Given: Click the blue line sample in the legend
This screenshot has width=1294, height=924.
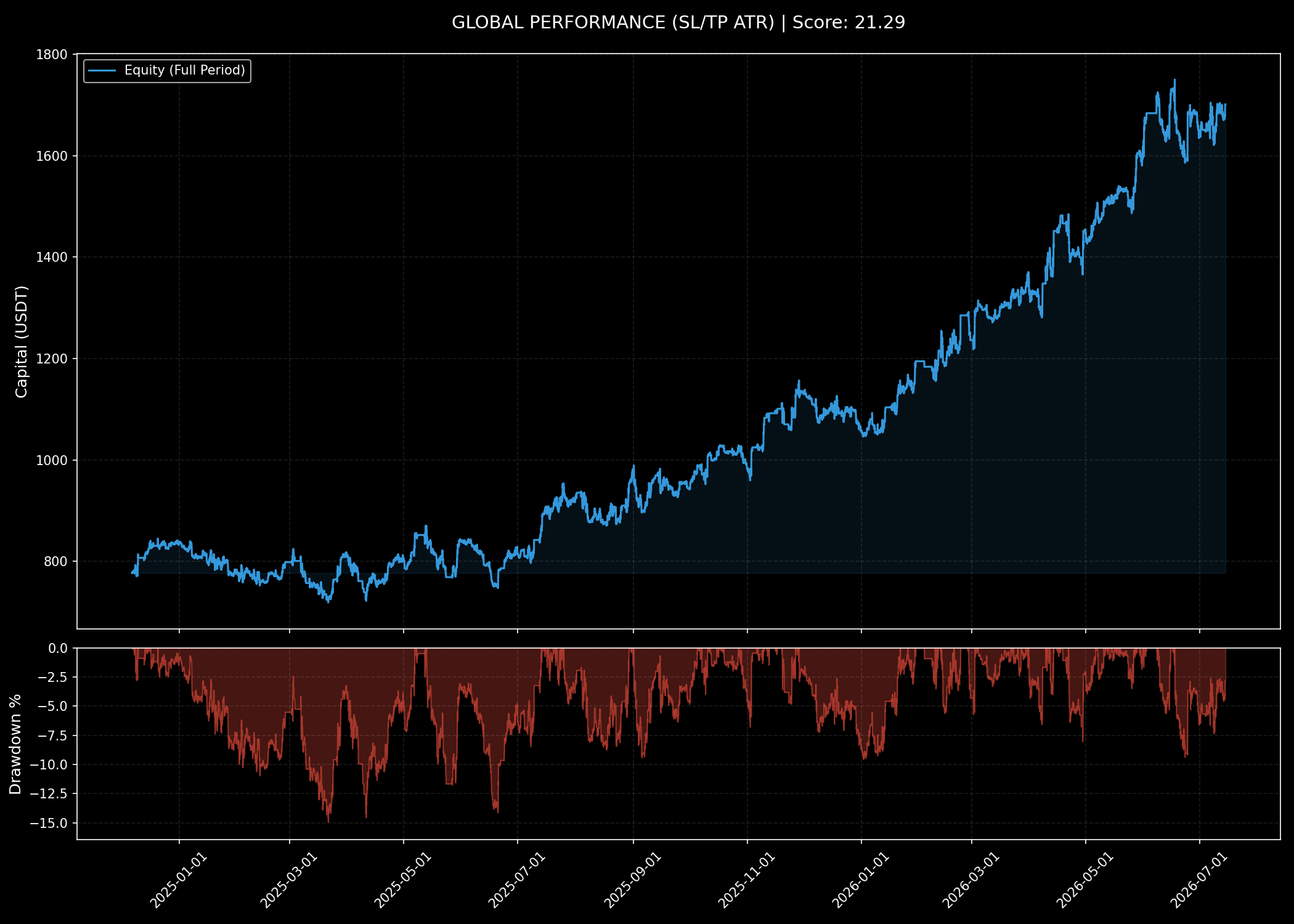Looking at the screenshot, I should 102,71.
